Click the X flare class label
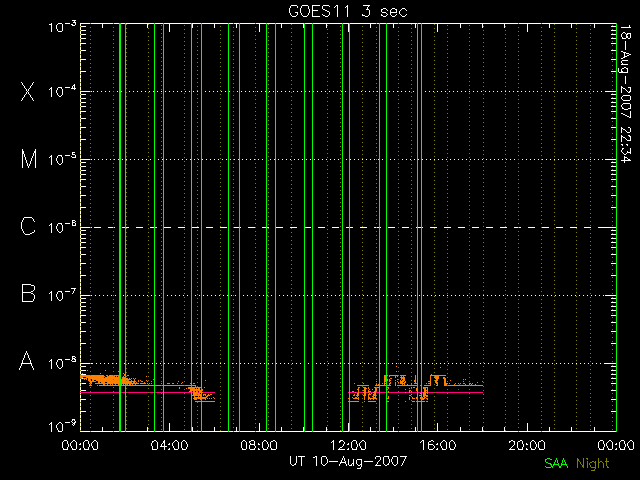640x480 pixels. 28,91
